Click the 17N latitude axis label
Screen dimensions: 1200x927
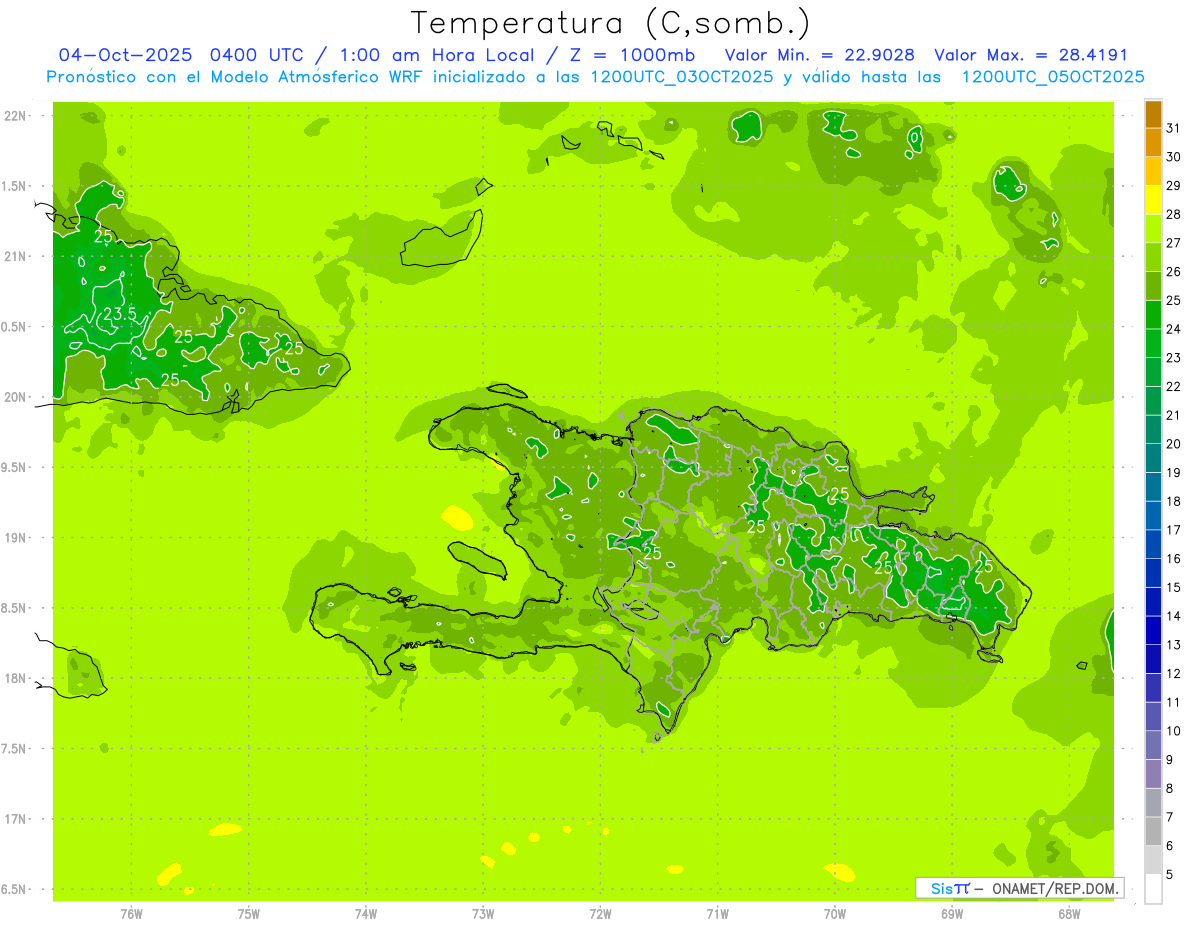pyautogui.click(x=16, y=819)
